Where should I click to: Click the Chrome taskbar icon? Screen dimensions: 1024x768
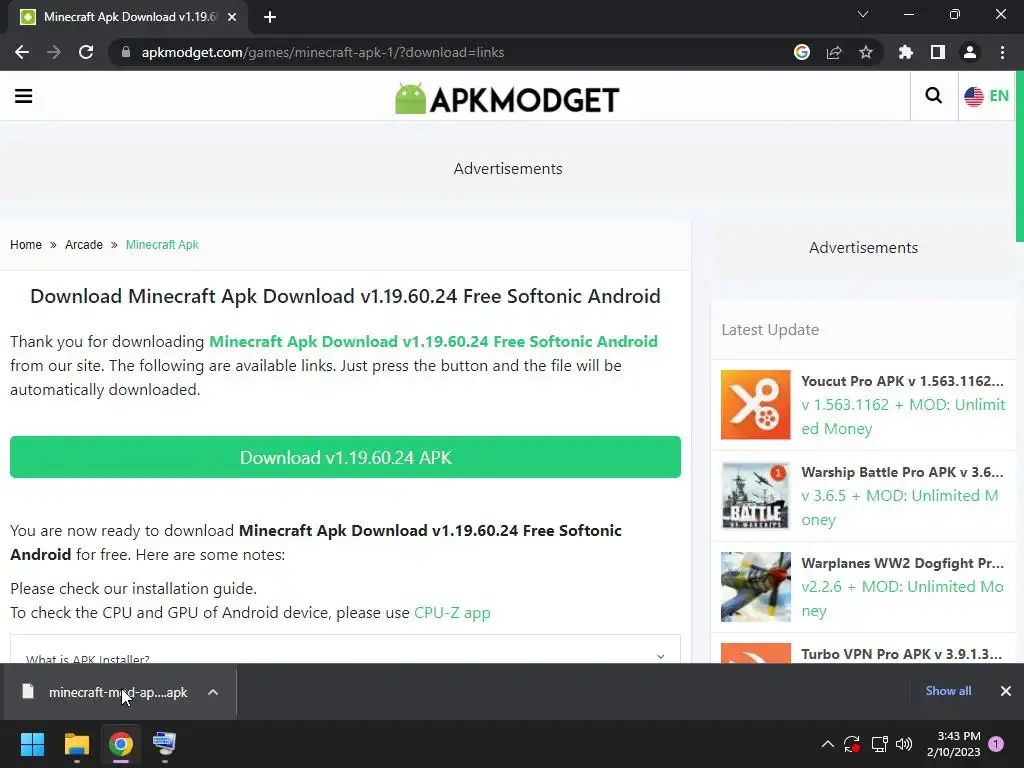pyautogui.click(x=121, y=744)
